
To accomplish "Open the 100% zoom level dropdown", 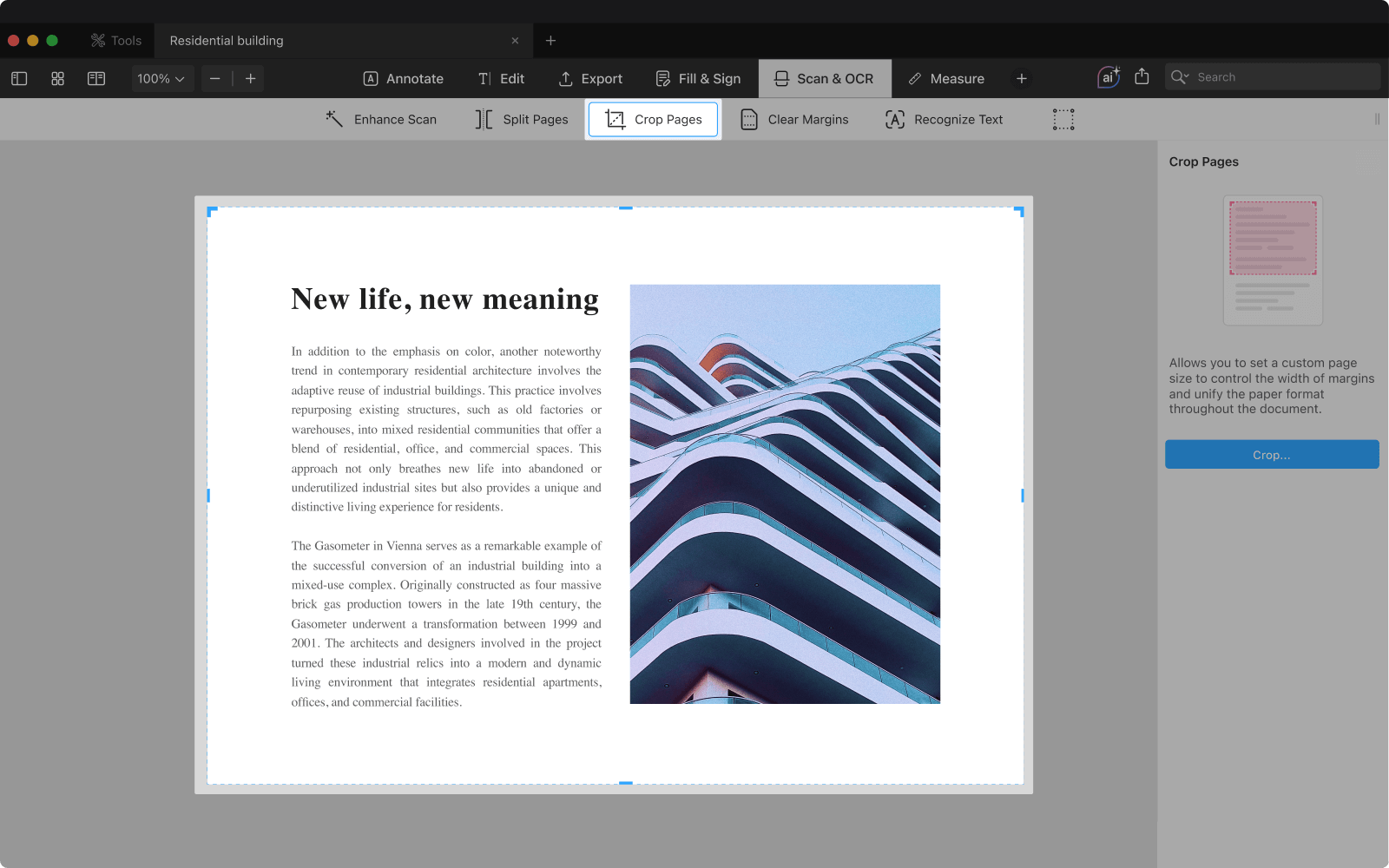I will 161,79.
